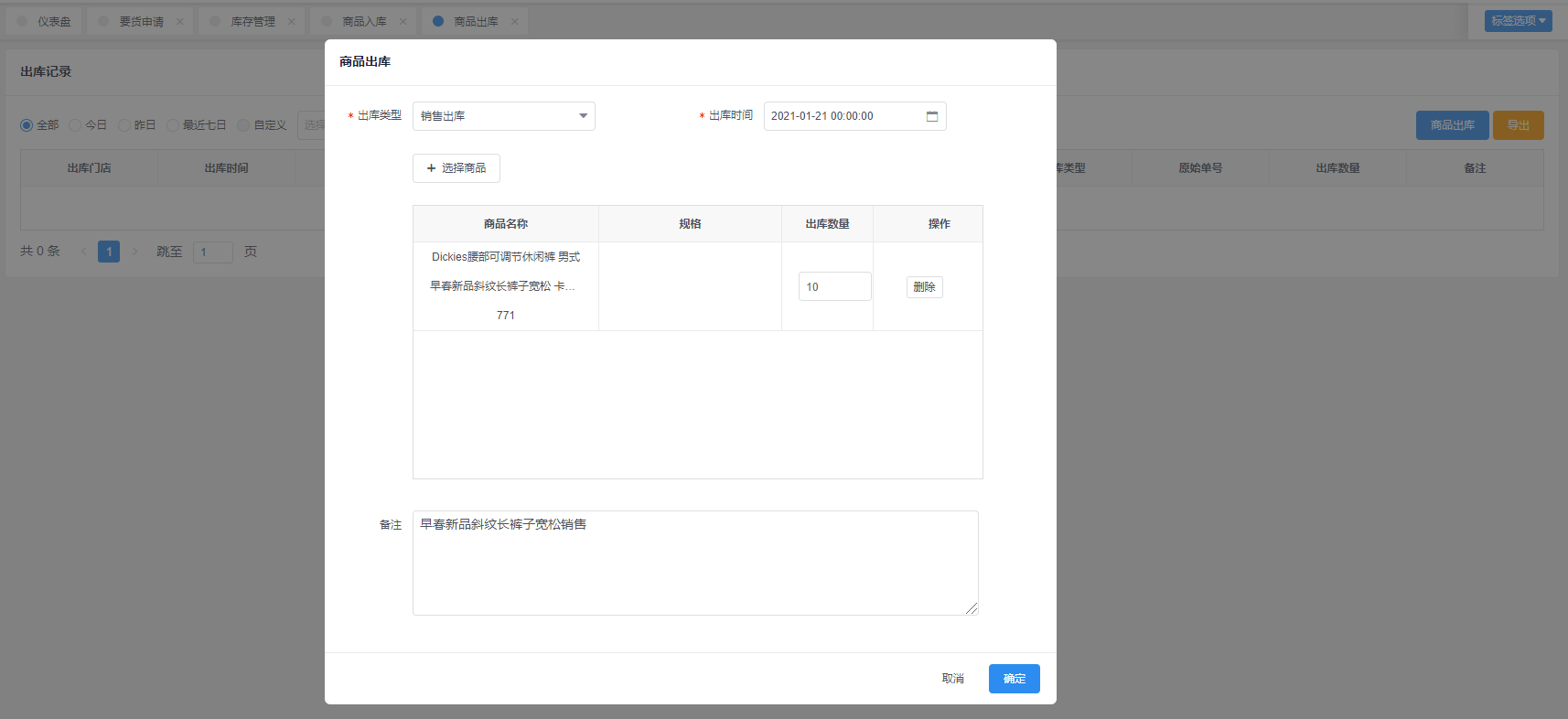Click the 出库数量 input showing 10

[x=835, y=286]
